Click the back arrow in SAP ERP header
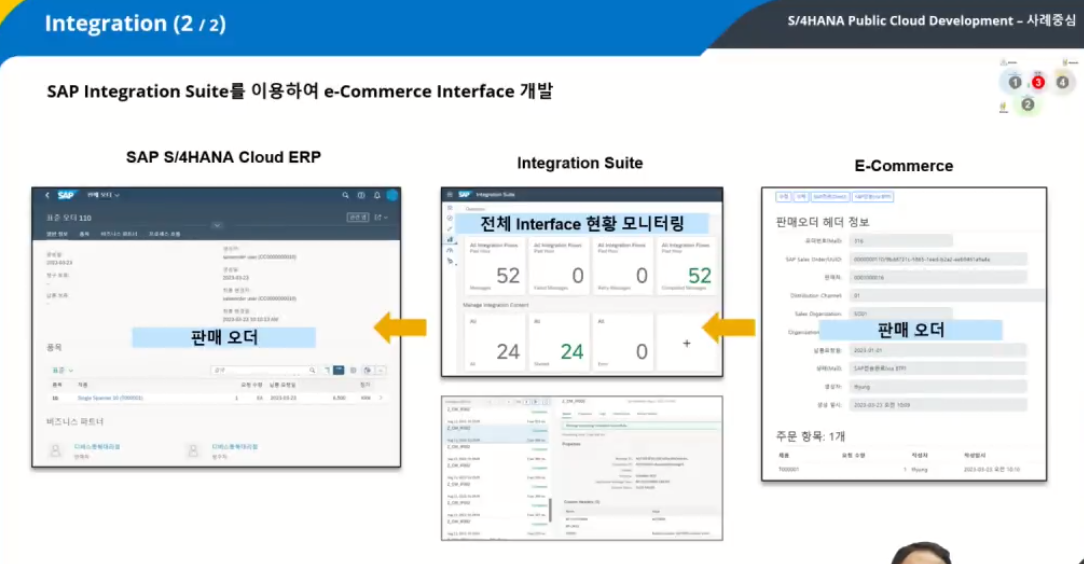 (47, 196)
